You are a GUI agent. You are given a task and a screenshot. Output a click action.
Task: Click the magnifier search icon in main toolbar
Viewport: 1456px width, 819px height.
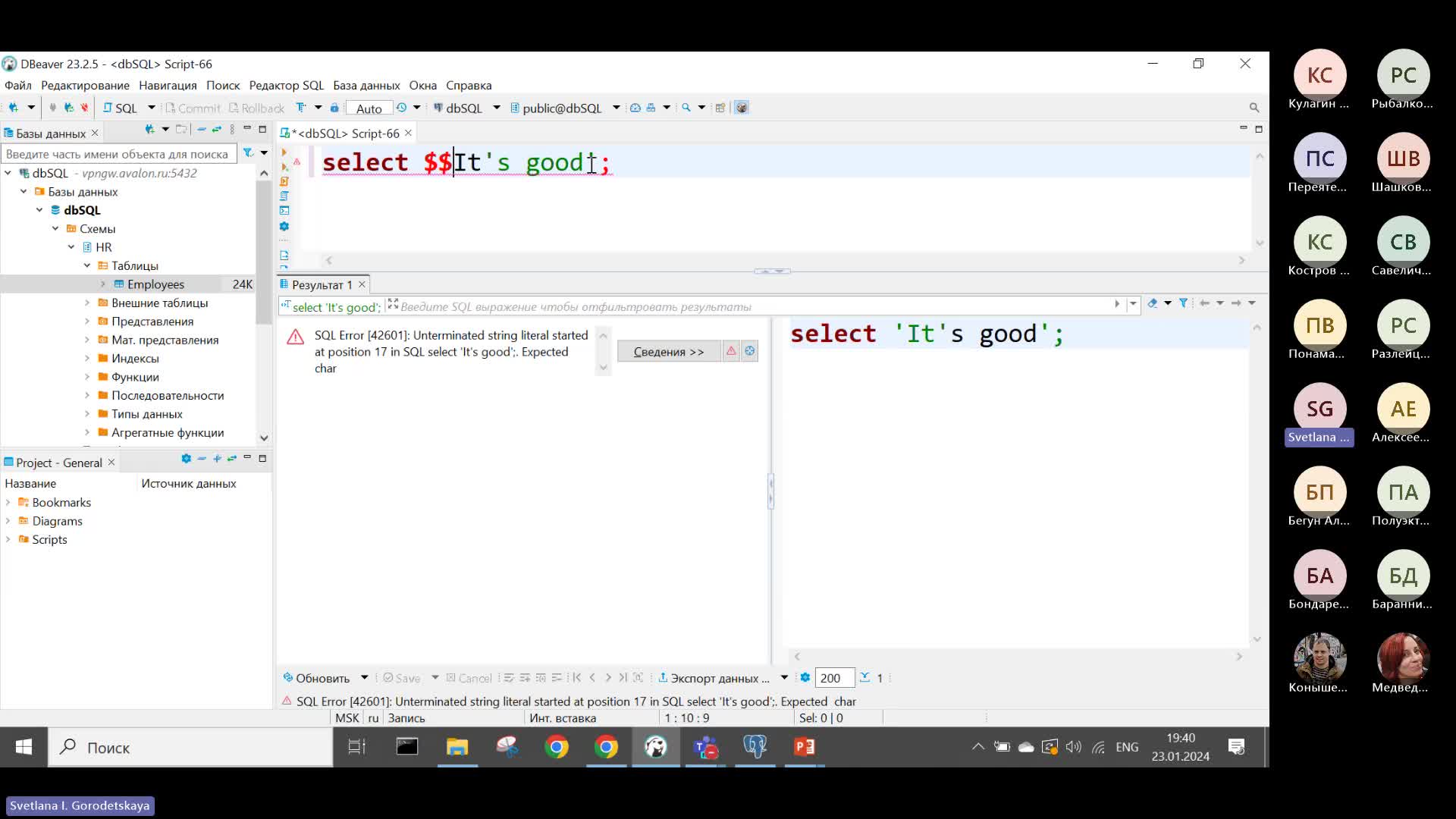click(x=686, y=108)
